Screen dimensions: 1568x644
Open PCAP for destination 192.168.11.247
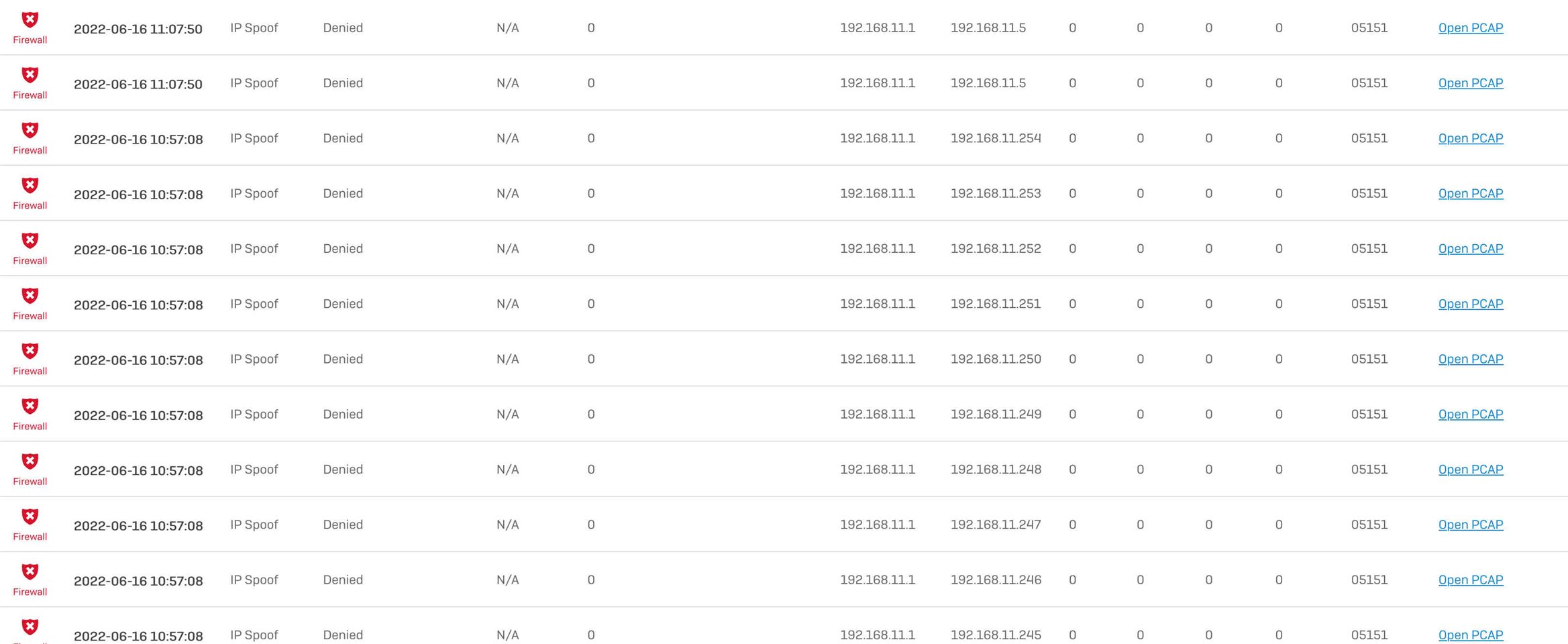click(x=1470, y=525)
